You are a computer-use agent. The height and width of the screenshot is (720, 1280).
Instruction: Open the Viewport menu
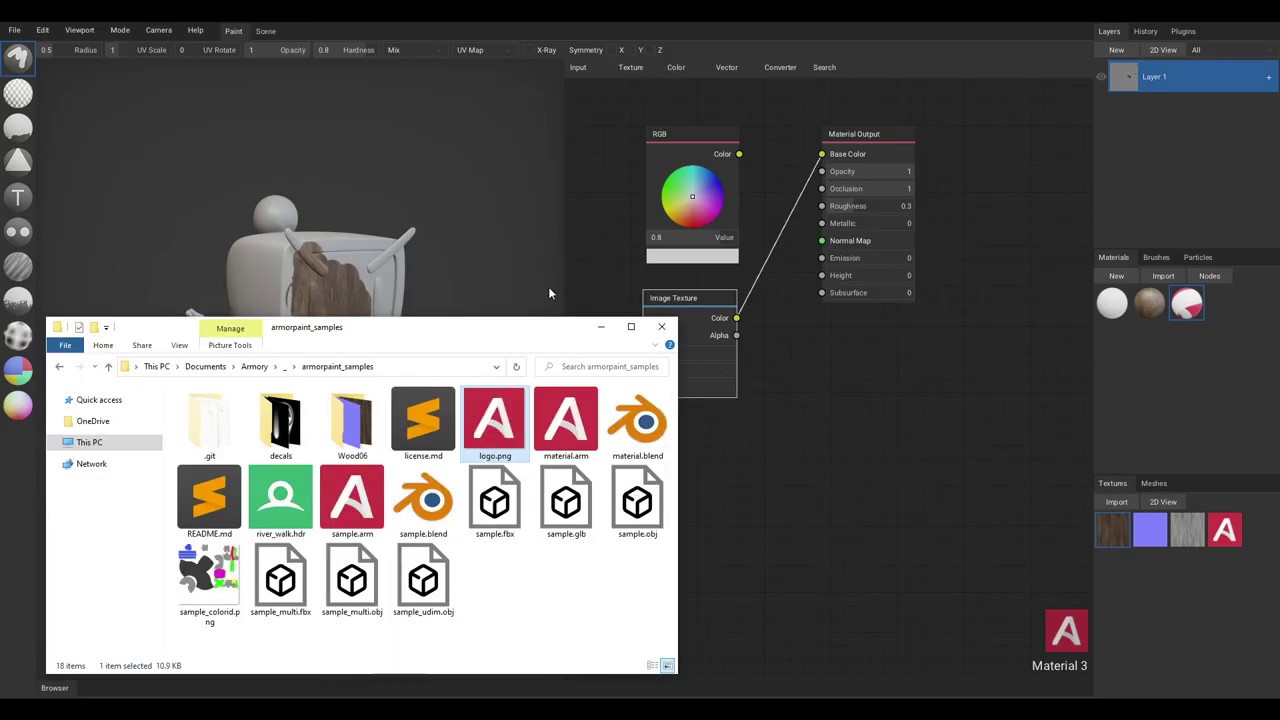point(79,30)
